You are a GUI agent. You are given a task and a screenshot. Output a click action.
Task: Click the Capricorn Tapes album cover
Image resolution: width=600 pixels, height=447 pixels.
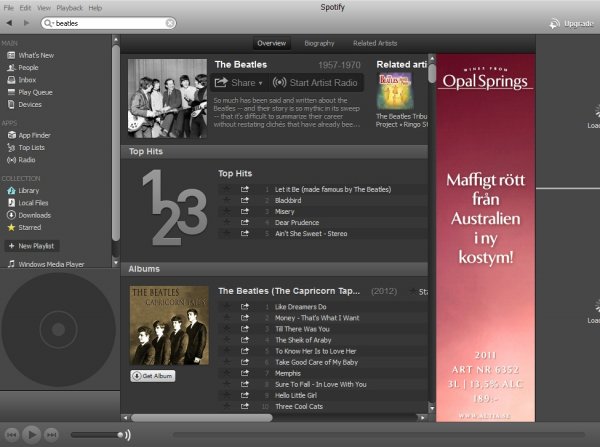pos(169,325)
